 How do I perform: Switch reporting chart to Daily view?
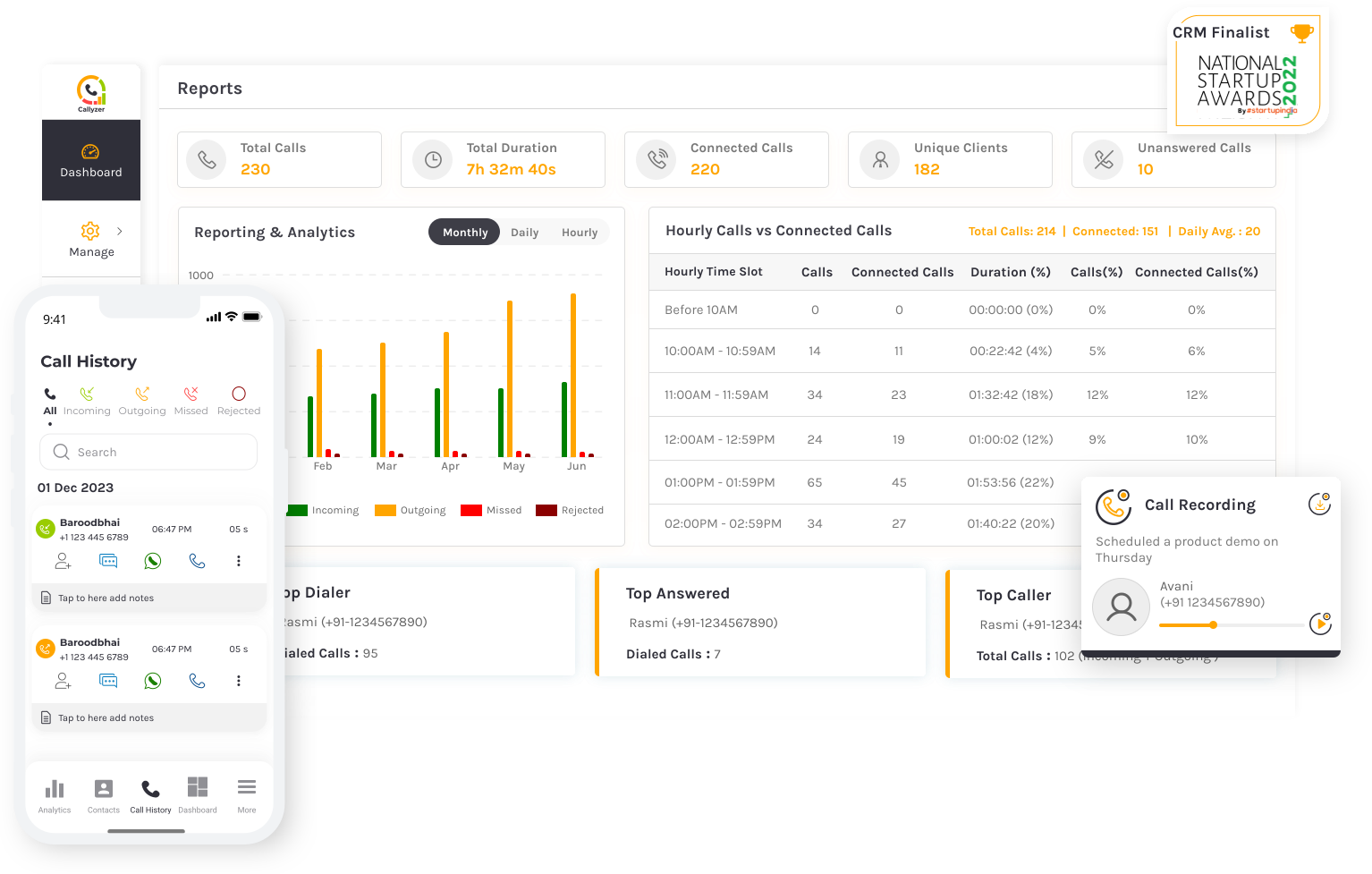(525, 232)
